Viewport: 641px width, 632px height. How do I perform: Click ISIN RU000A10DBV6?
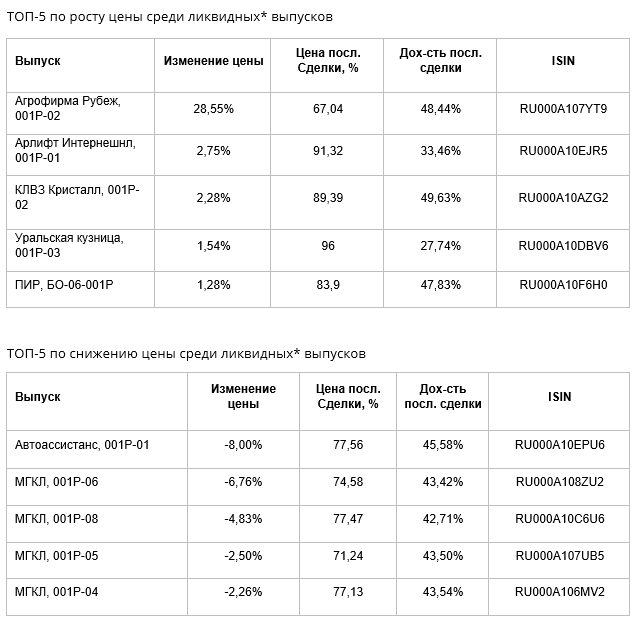[x=563, y=246]
